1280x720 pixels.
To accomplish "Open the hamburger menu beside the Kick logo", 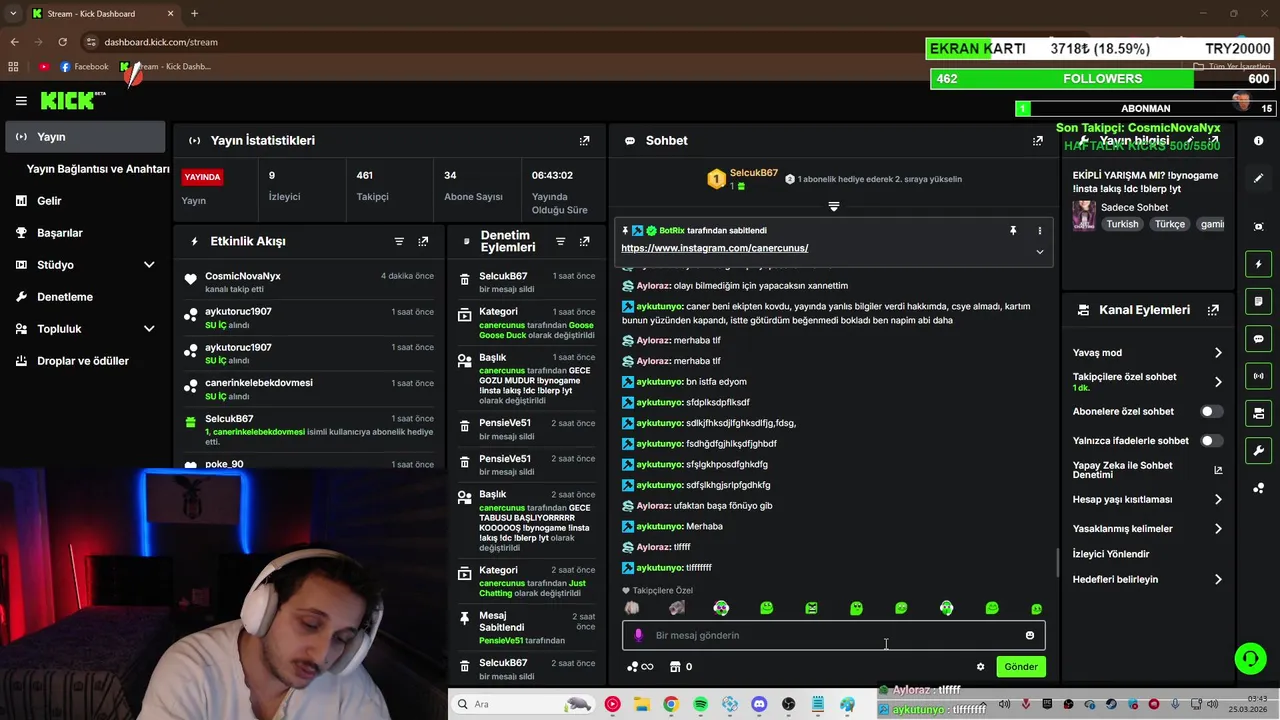I will pos(21,101).
